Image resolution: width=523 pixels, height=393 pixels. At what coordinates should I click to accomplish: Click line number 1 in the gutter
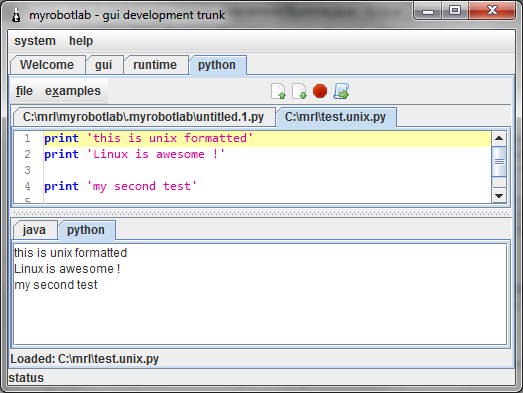pyautogui.click(x=27, y=138)
